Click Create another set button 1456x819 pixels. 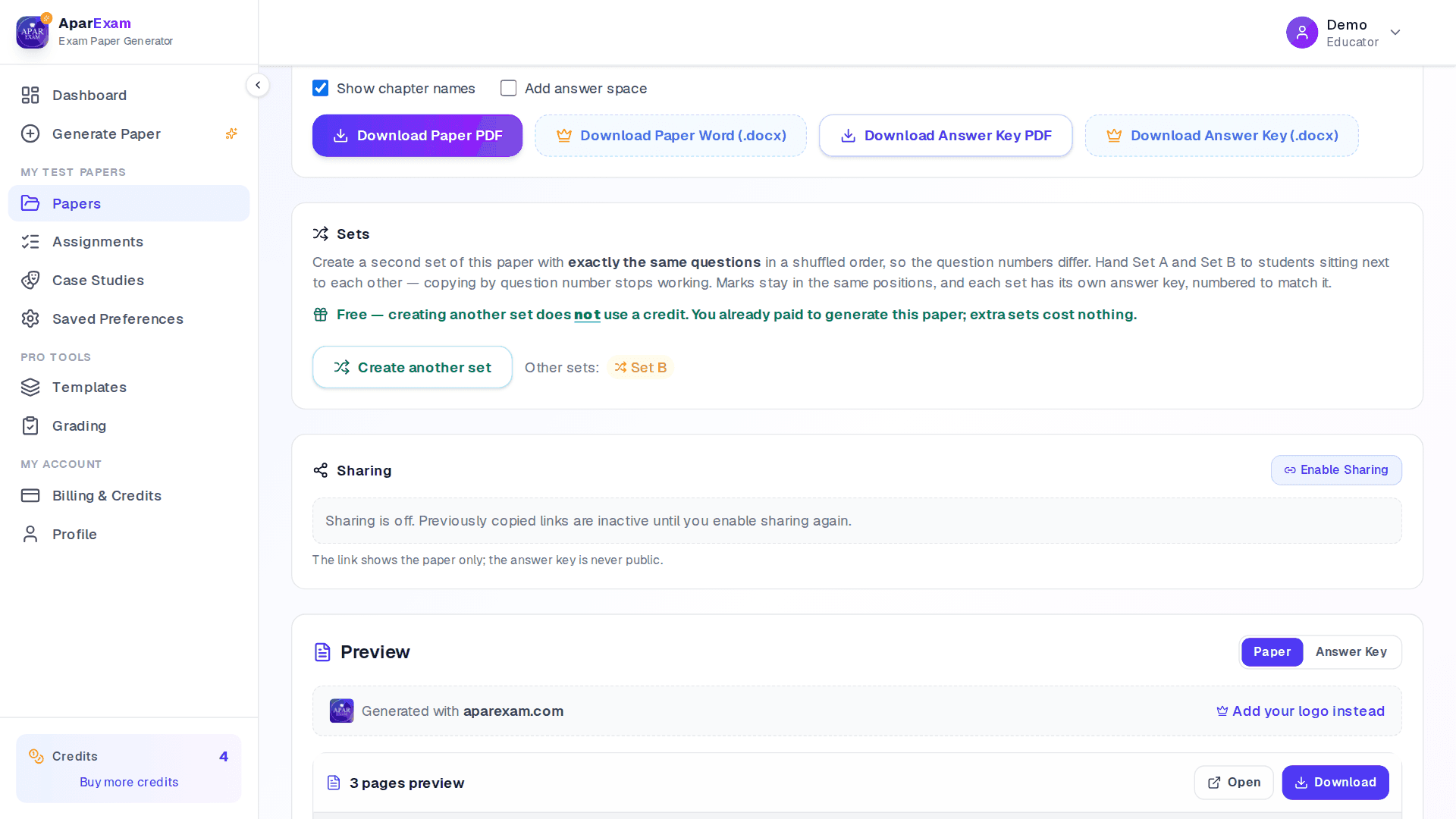[413, 368]
